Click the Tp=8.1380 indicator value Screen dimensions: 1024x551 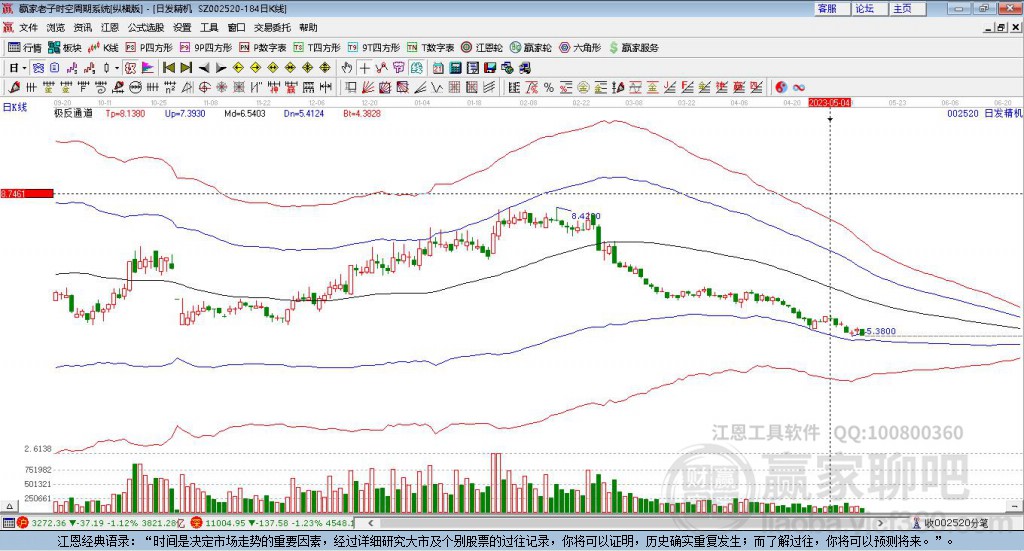click(x=125, y=113)
